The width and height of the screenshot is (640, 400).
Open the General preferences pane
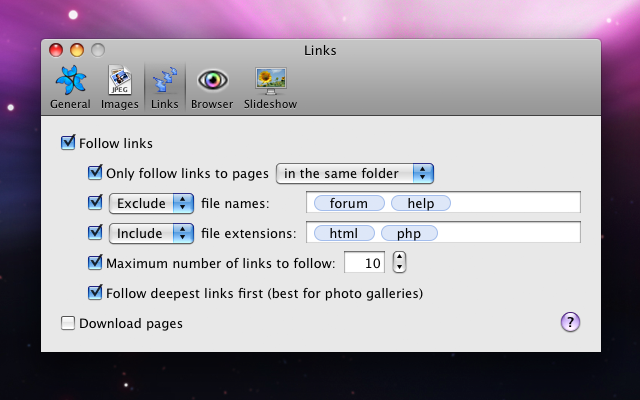point(70,87)
